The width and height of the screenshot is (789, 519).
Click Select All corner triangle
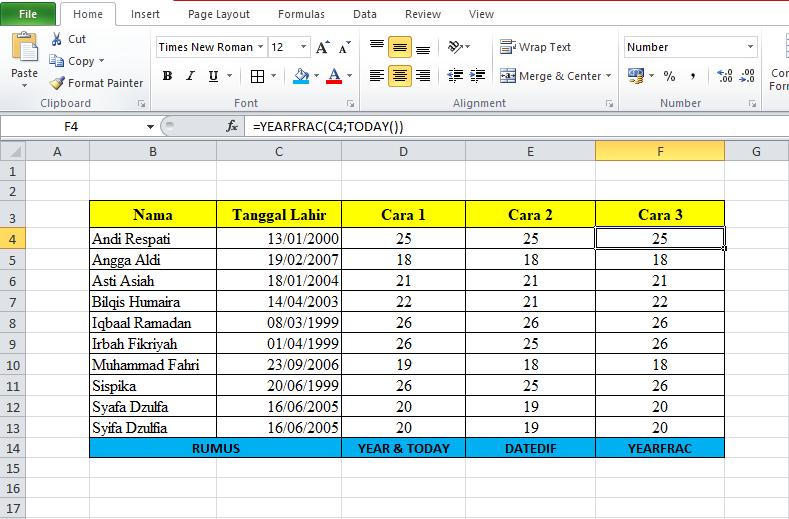coord(13,151)
